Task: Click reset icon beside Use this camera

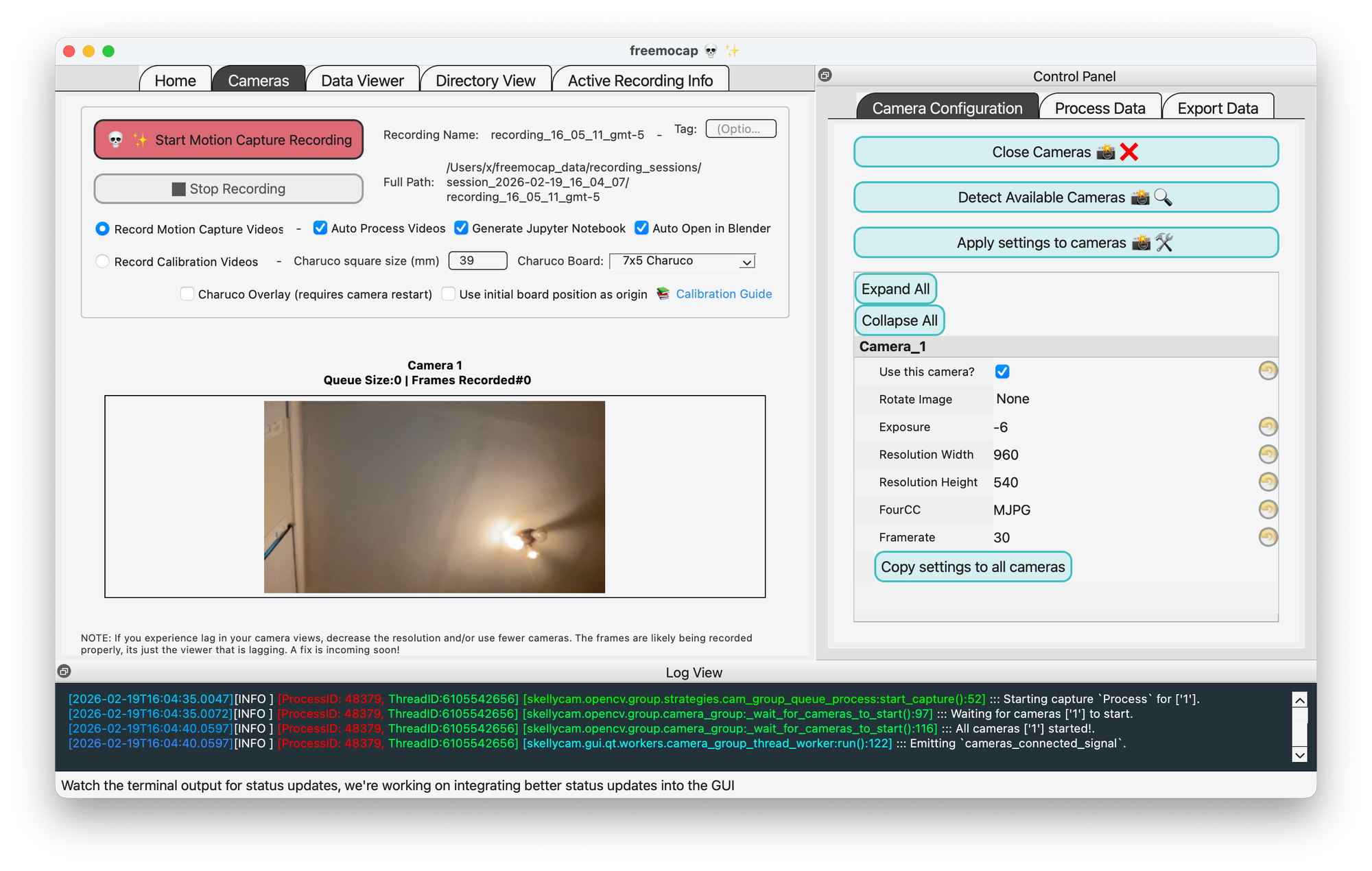Action: click(x=1268, y=371)
